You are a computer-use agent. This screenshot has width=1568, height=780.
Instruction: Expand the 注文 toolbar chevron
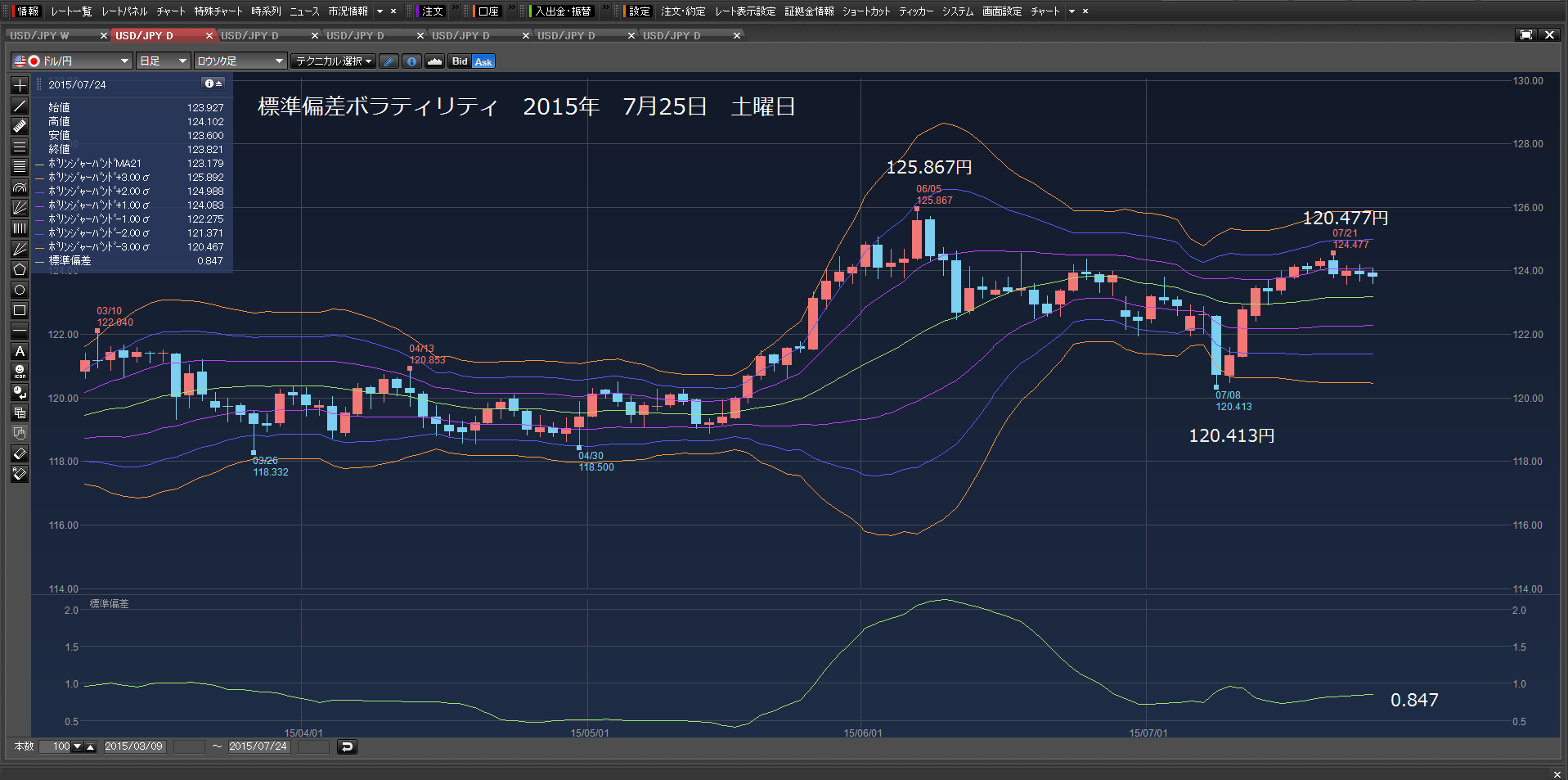[456, 9]
